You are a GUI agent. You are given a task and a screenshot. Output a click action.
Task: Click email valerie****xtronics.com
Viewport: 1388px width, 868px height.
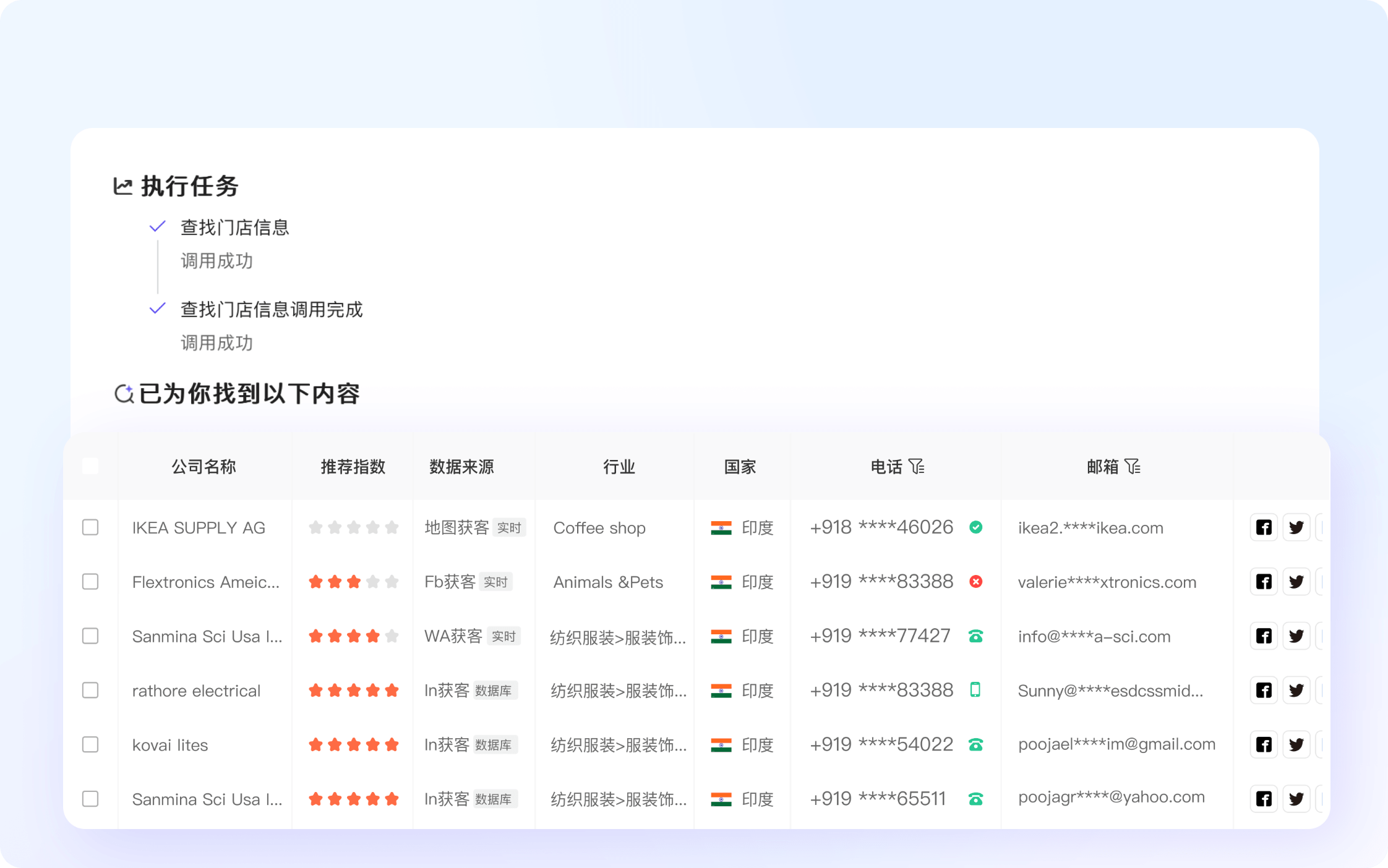pos(1107,582)
